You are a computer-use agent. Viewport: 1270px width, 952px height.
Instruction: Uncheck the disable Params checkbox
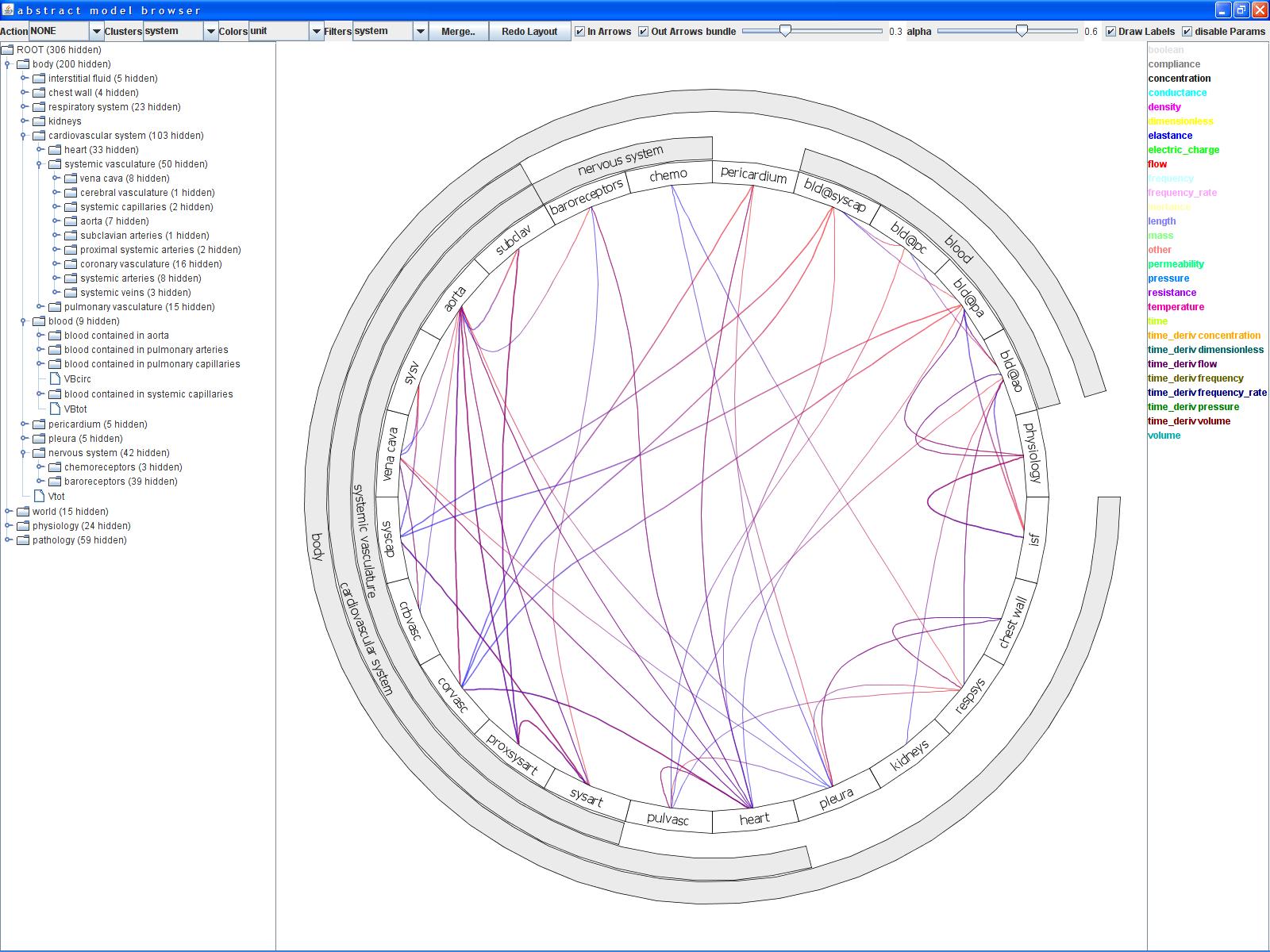pos(1187,32)
